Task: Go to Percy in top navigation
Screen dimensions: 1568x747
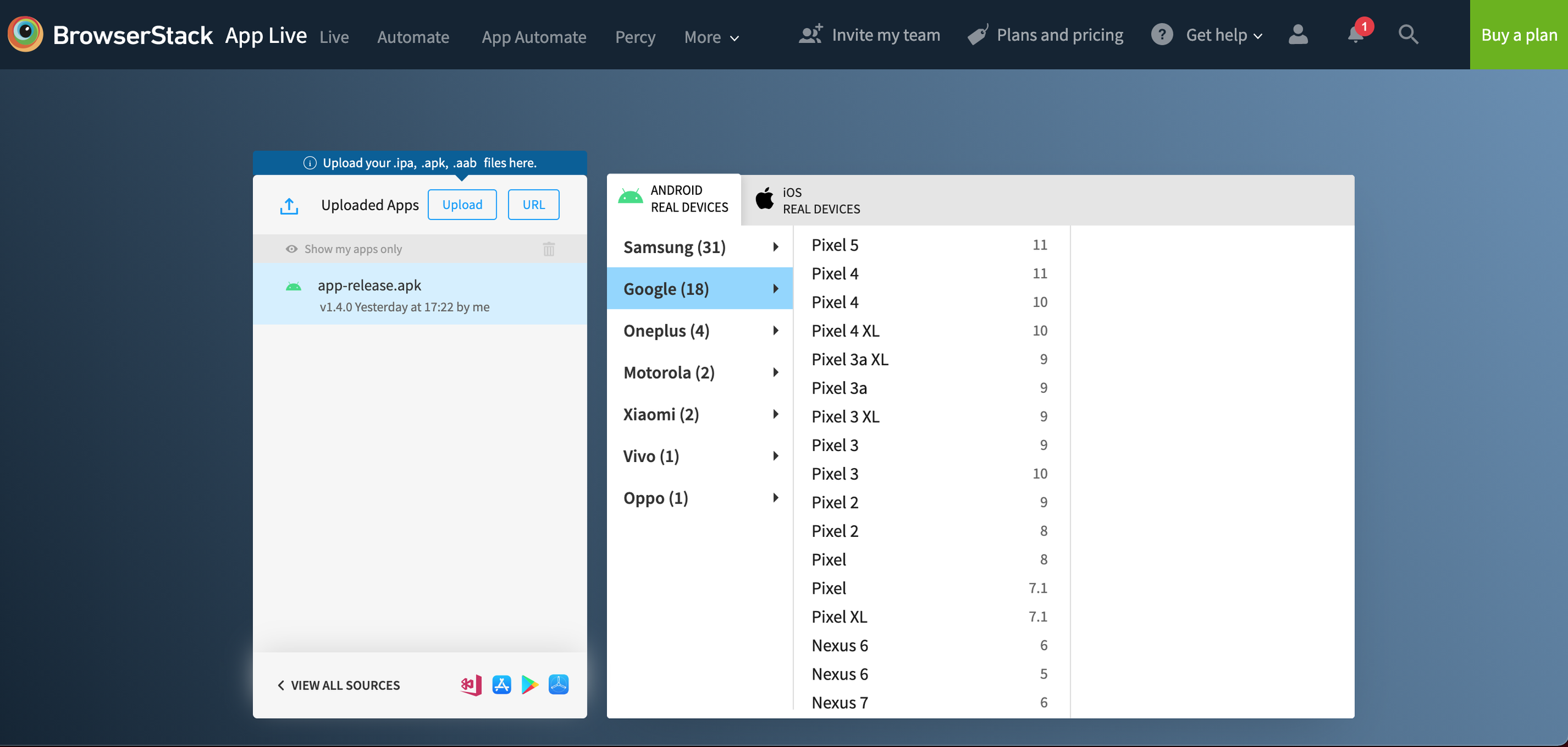Action: [635, 37]
